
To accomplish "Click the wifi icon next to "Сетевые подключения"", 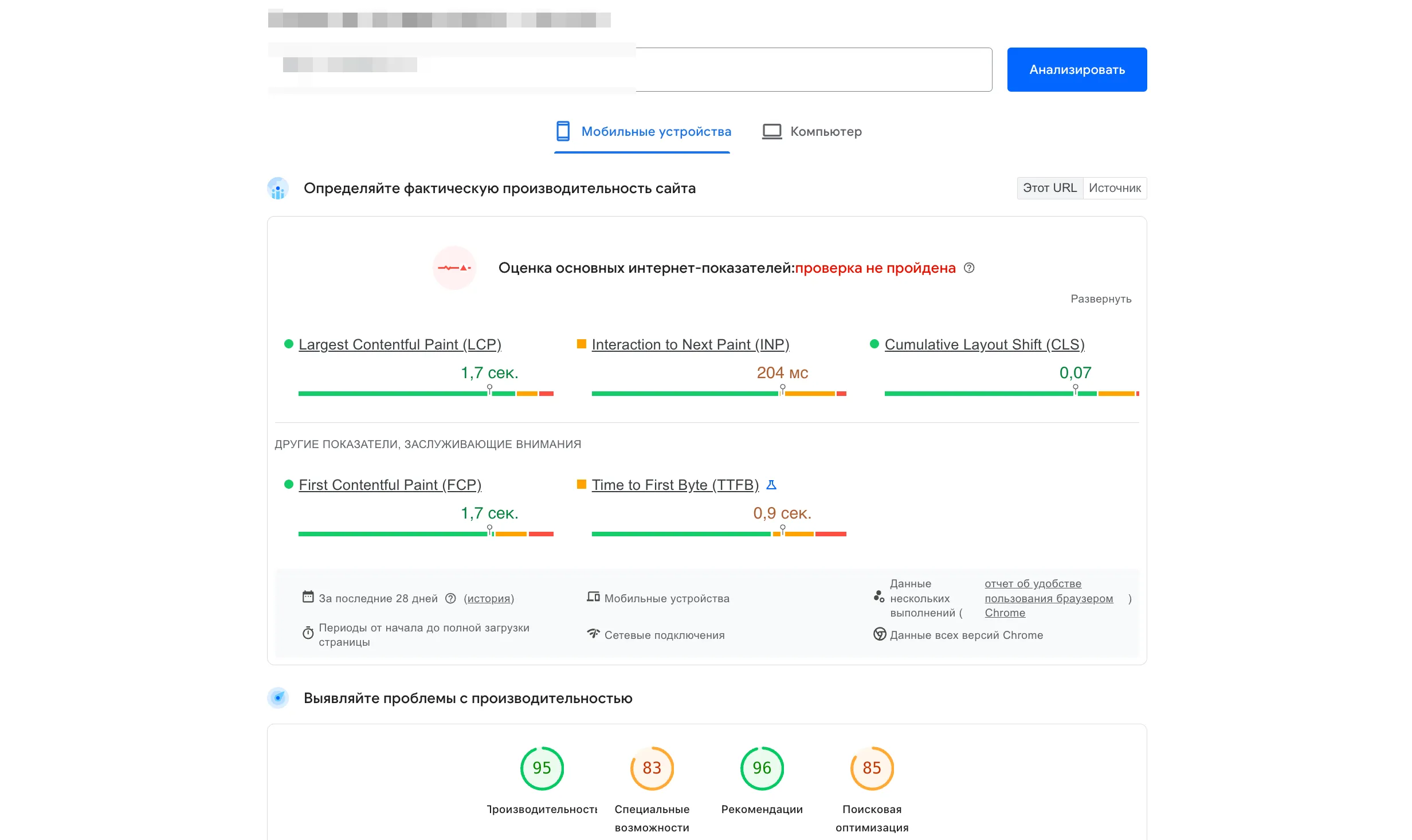I will [x=593, y=634].
